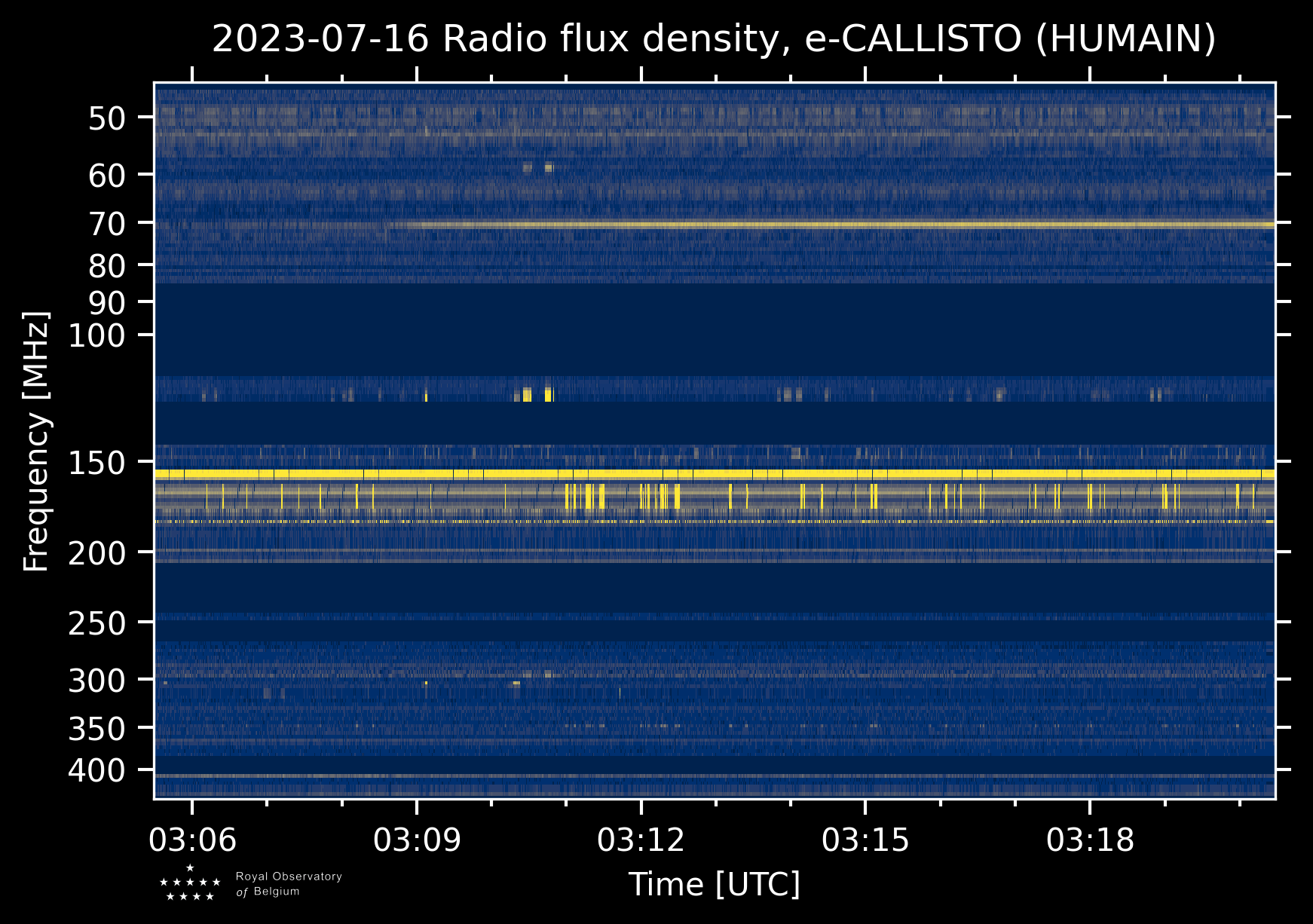Click the Royal Observatory of Belgium text
The height and width of the screenshot is (924, 1313).
click(289, 884)
